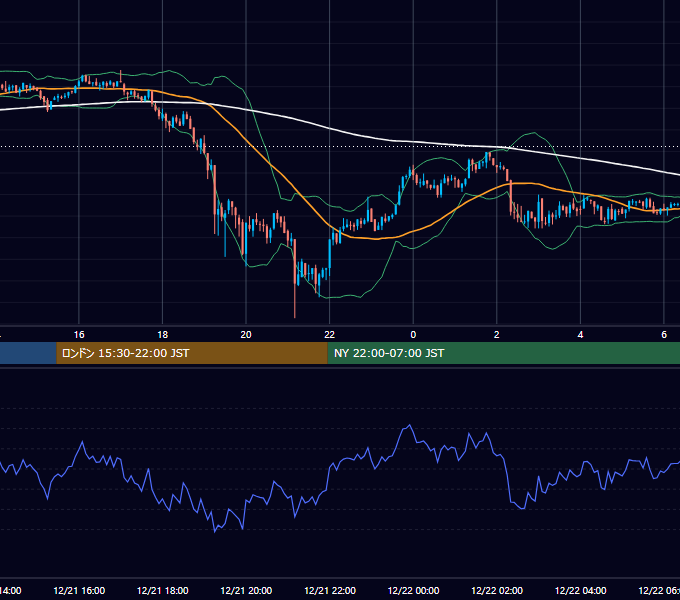Image resolution: width=680 pixels, height=600 pixels.
Task: Click the 18 hour axis label
Action: coord(163,335)
